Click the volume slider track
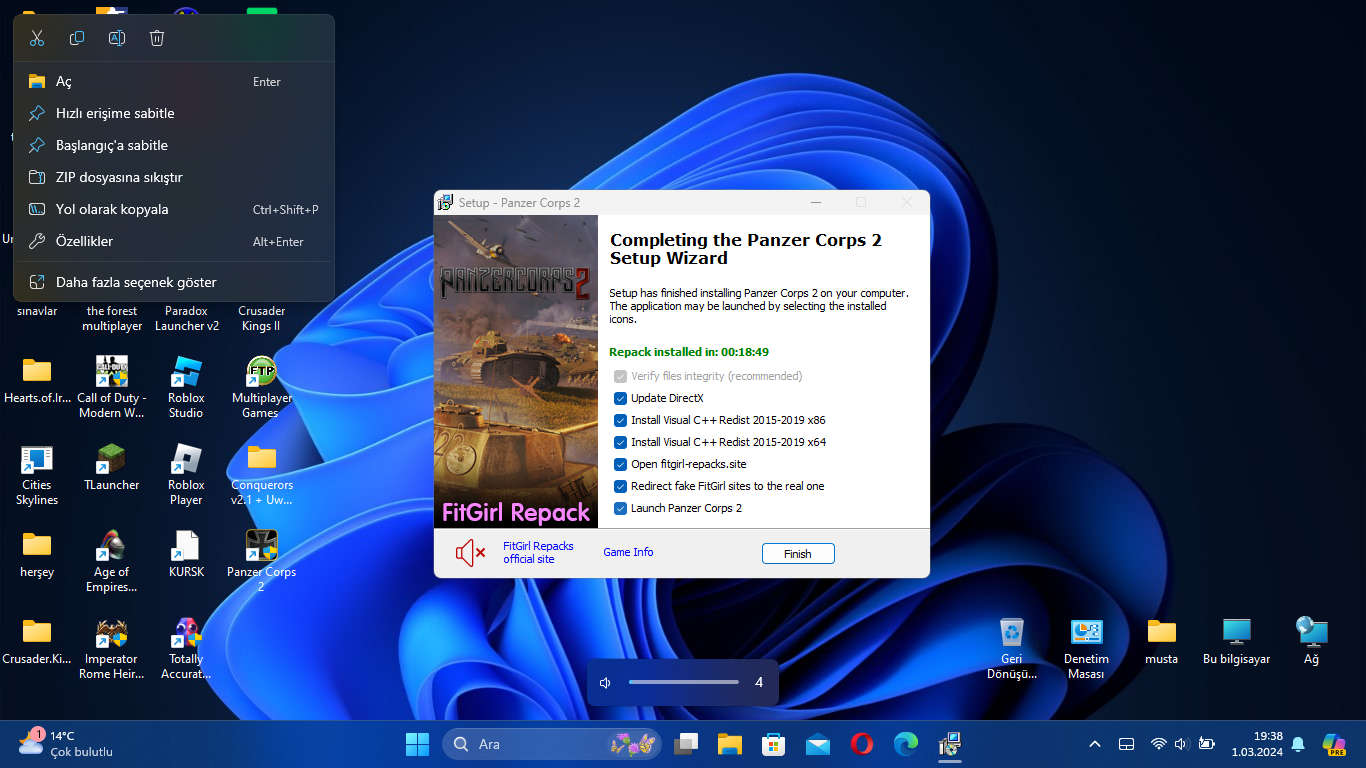 683,682
